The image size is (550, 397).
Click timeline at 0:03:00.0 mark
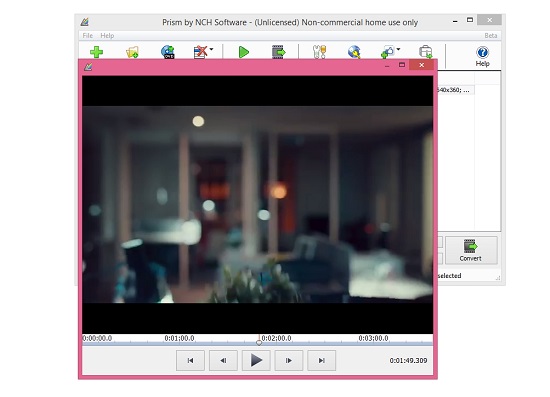[x=373, y=338]
